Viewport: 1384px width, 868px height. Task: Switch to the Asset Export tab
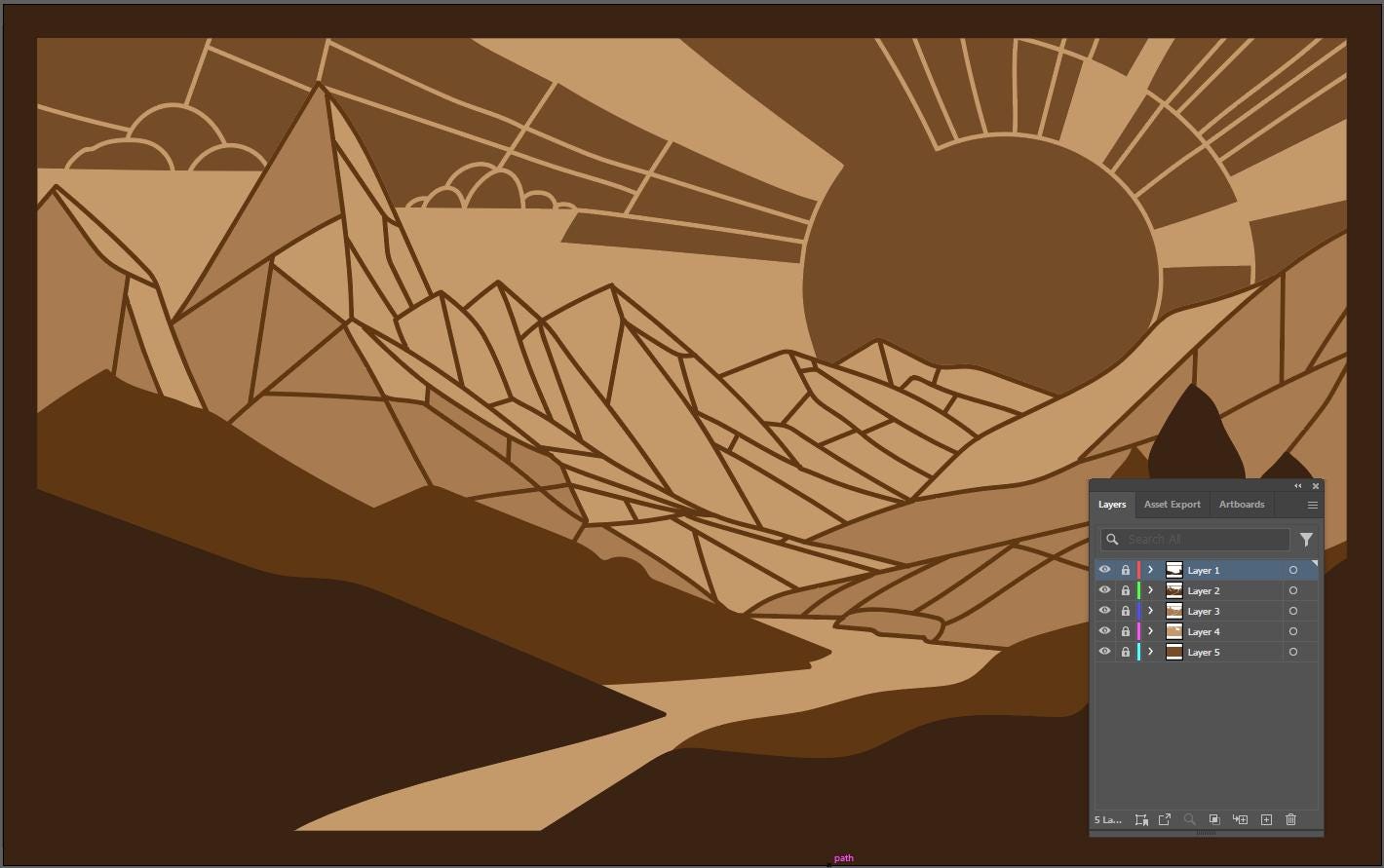tap(1173, 505)
